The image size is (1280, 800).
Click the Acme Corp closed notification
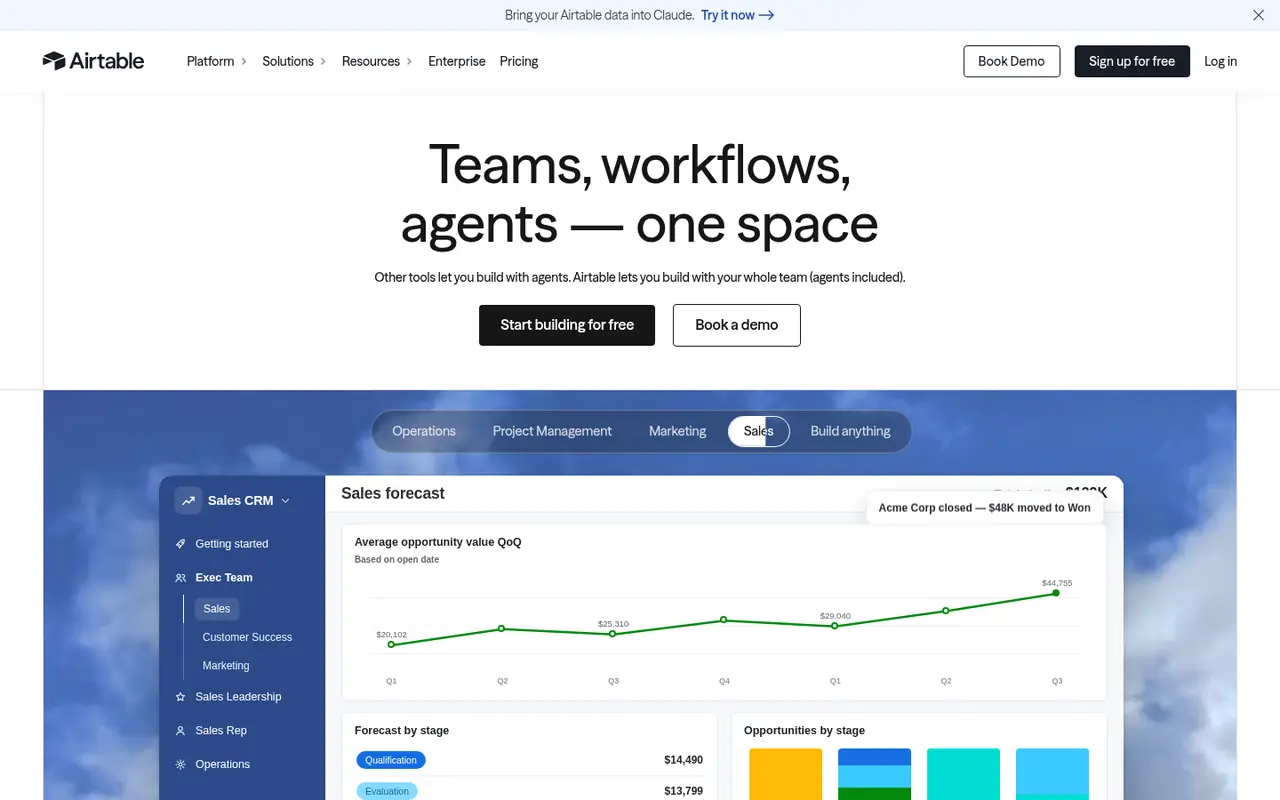(x=985, y=508)
